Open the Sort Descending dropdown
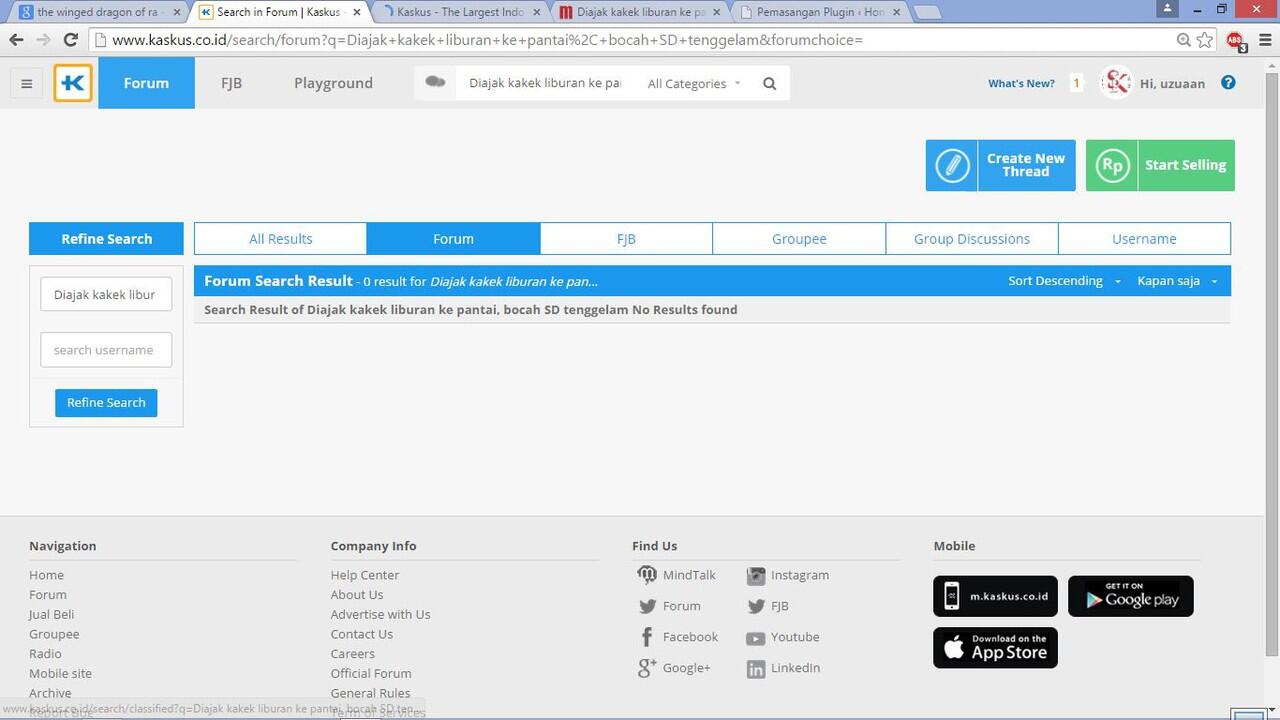The height and width of the screenshot is (720, 1280). point(1064,281)
